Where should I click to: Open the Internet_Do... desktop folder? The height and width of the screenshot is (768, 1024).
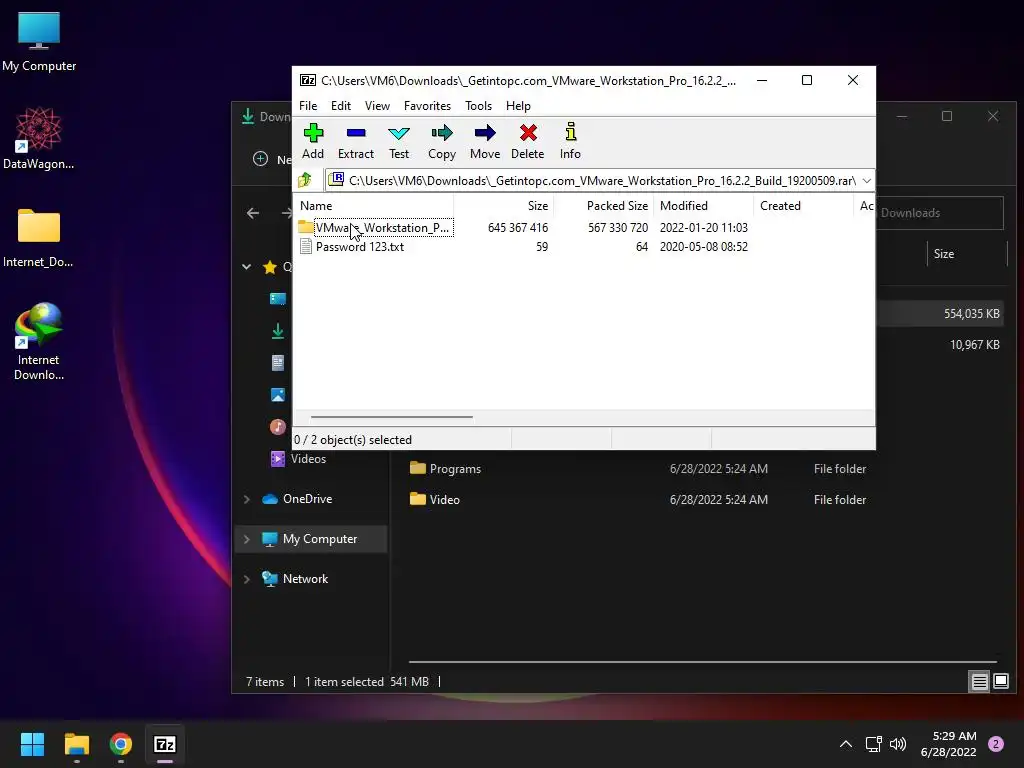pyautogui.click(x=39, y=238)
